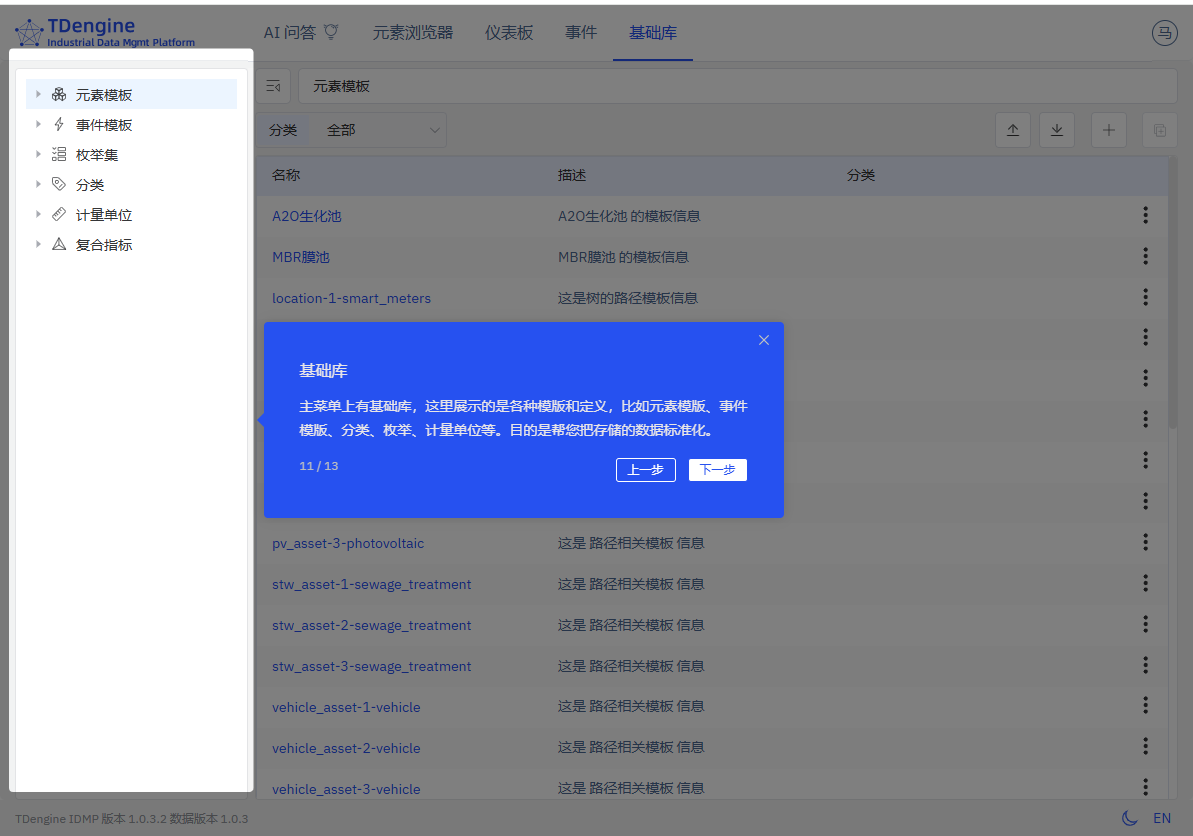1193x836 pixels.
Task: Expand the 元素模板 tree arrow
Action: click(x=38, y=94)
